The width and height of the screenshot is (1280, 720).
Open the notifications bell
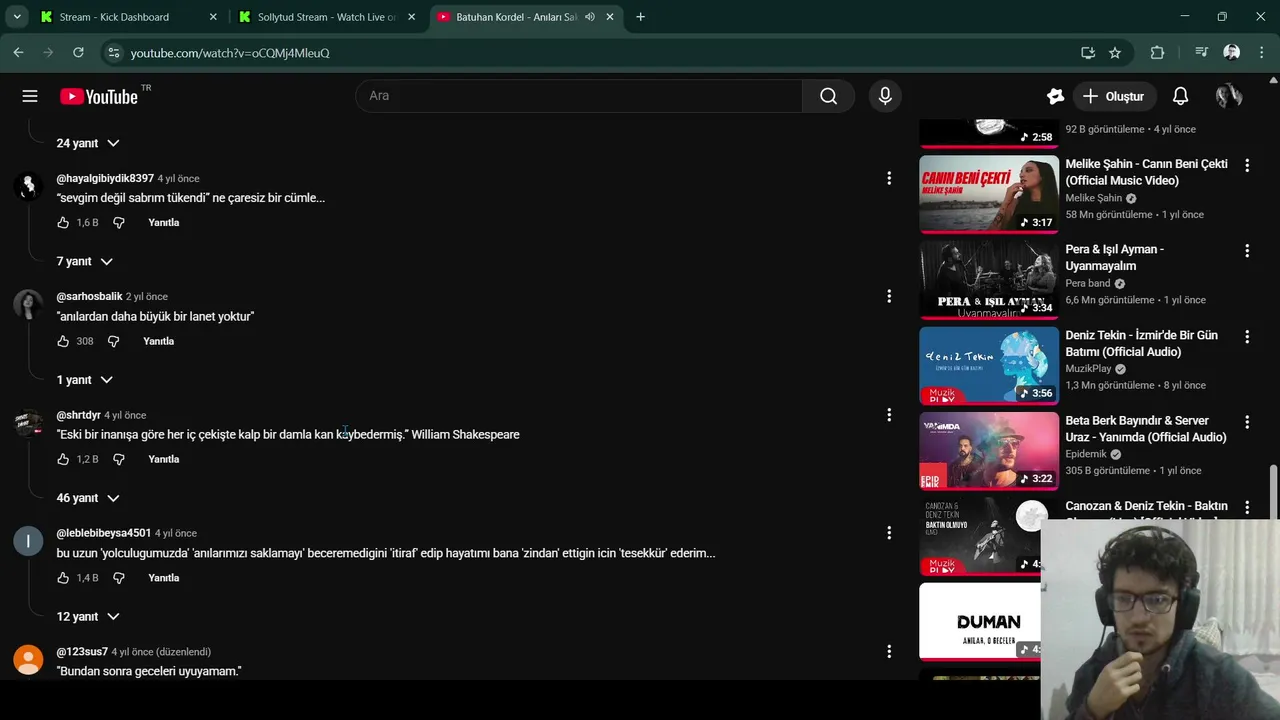1180,96
